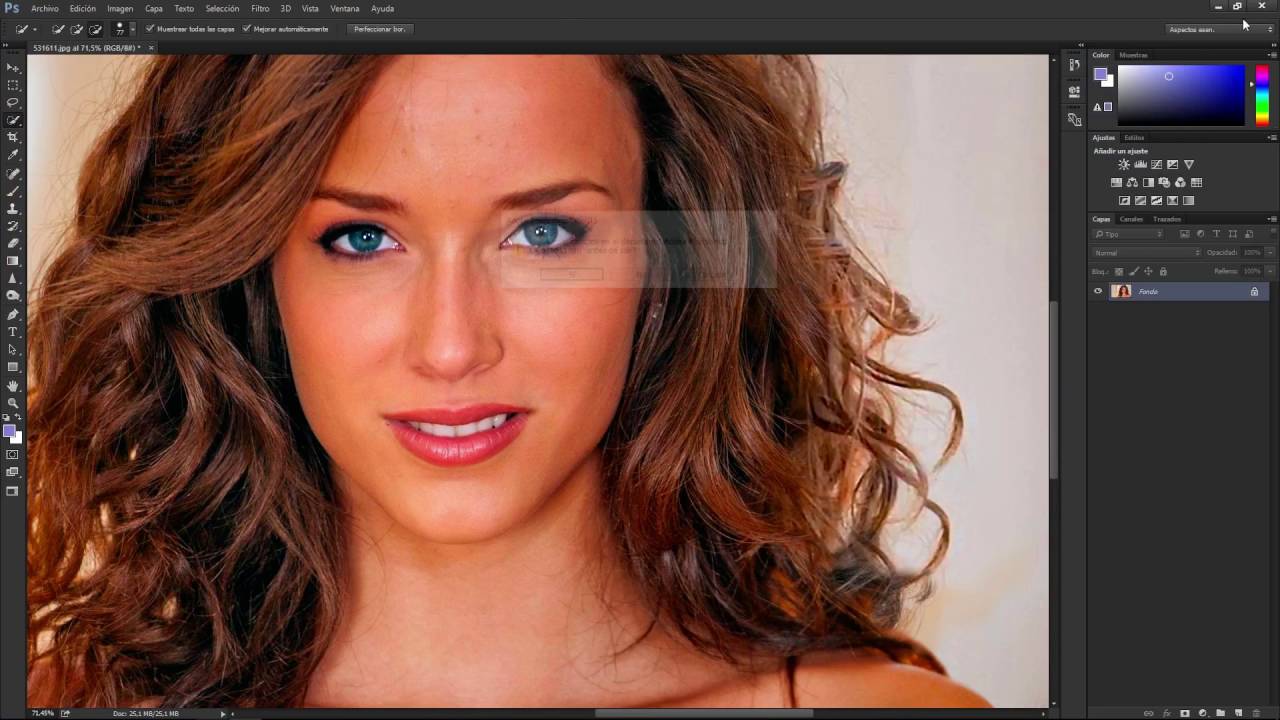Click the foreground color swatch in Color panel
The width and height of the screenshot is (1280, 720).
point(1100,74)
